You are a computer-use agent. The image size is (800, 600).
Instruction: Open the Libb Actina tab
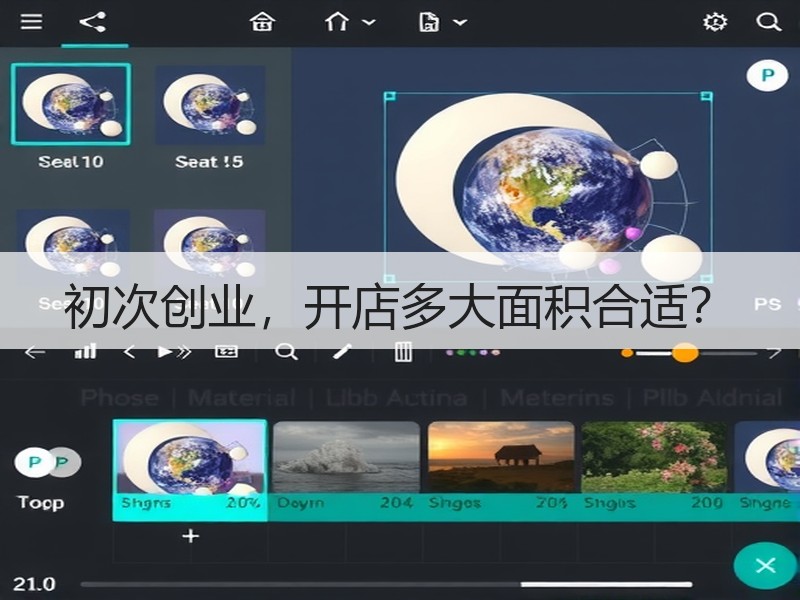396,398
